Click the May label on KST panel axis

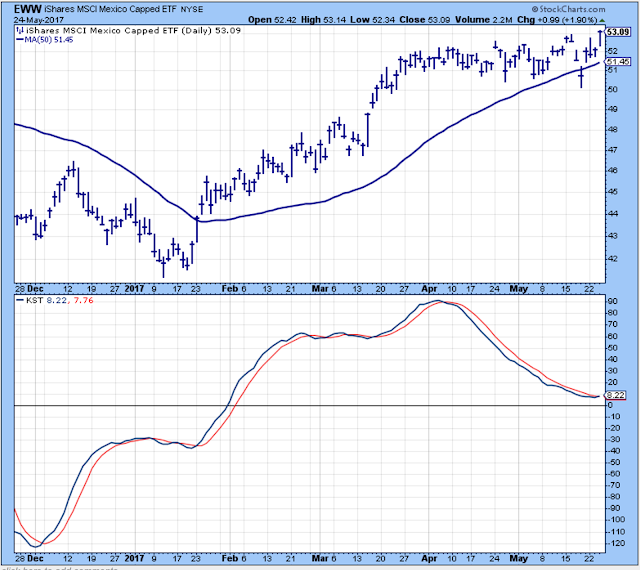coord(519,558)
